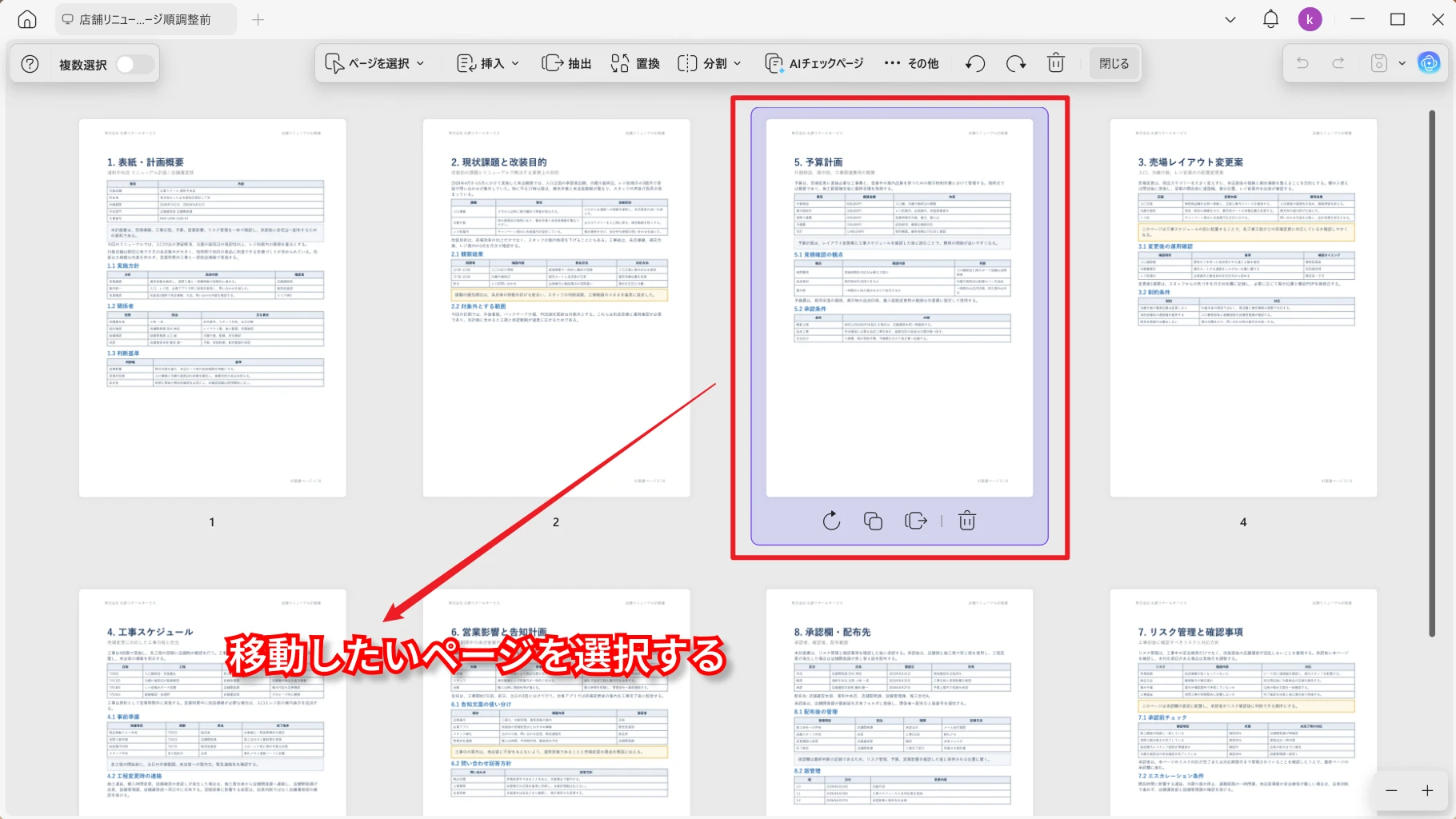Redo the last action
This screenshot has height=819, width=1456.
point(1338,63)
